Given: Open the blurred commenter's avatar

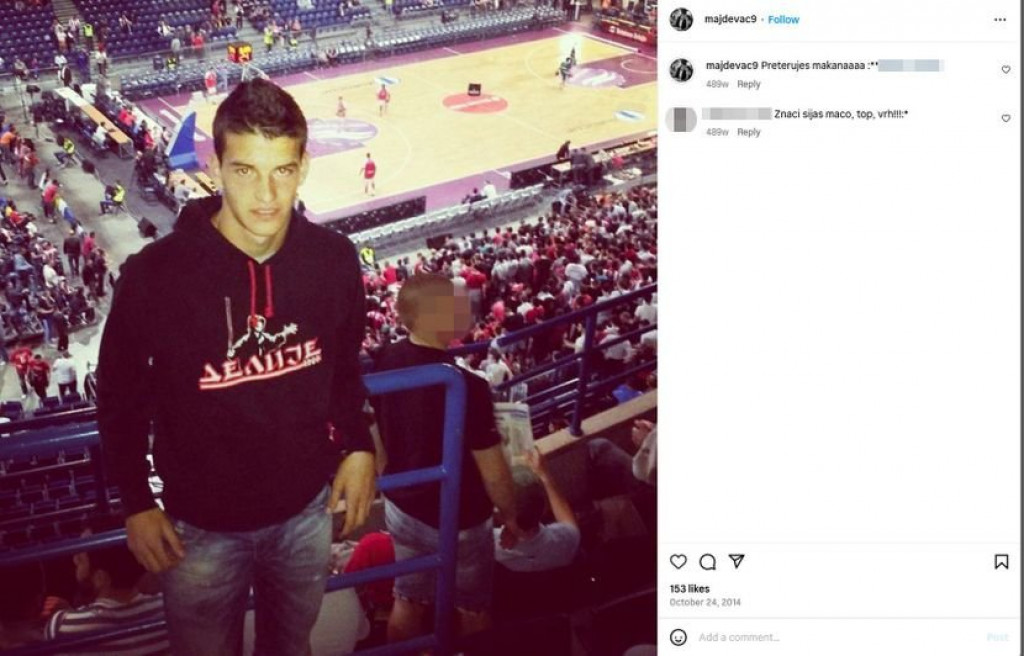Looking at the screenshot, I should point(680,120).
